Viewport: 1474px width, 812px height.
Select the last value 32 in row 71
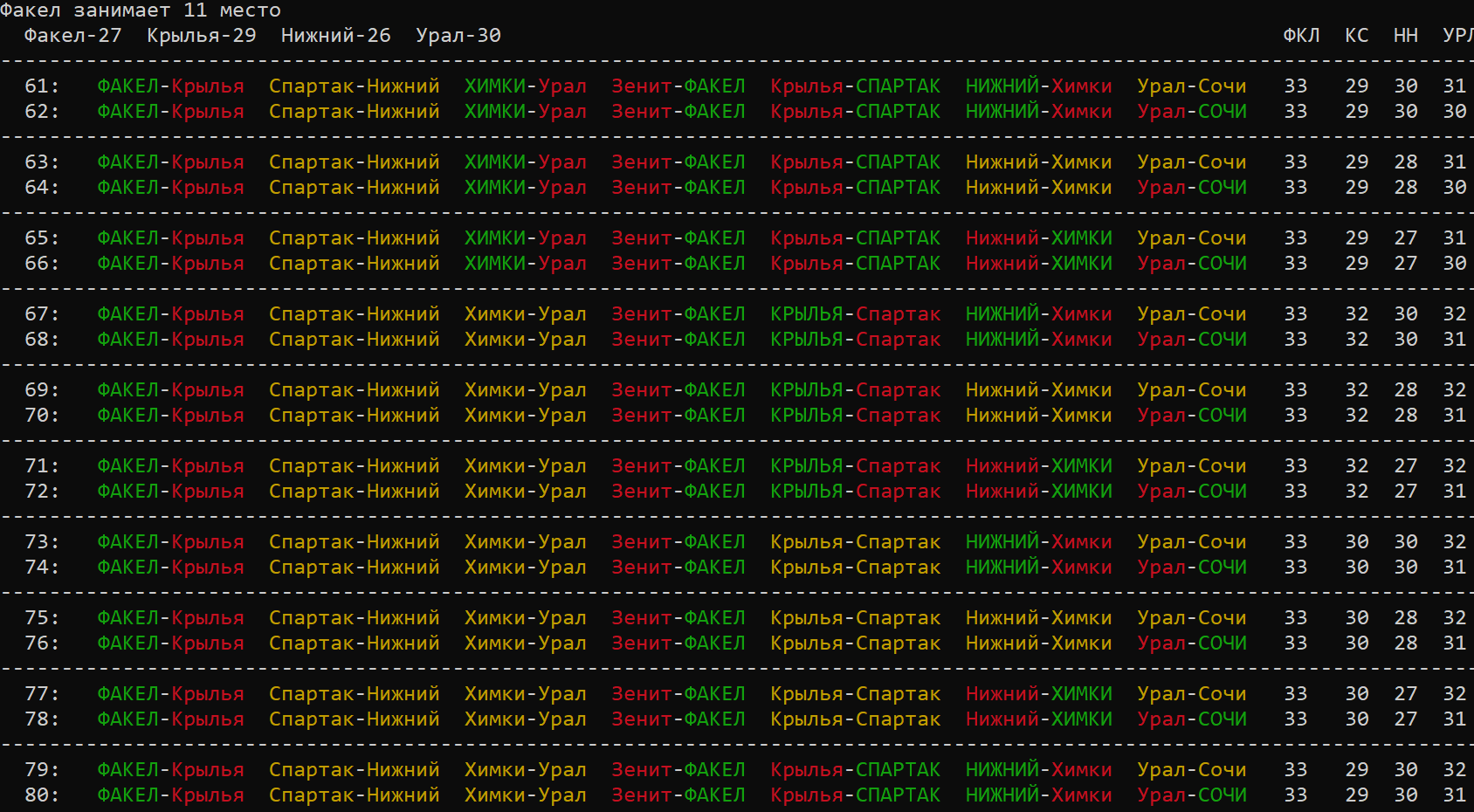coord(1455,466)
